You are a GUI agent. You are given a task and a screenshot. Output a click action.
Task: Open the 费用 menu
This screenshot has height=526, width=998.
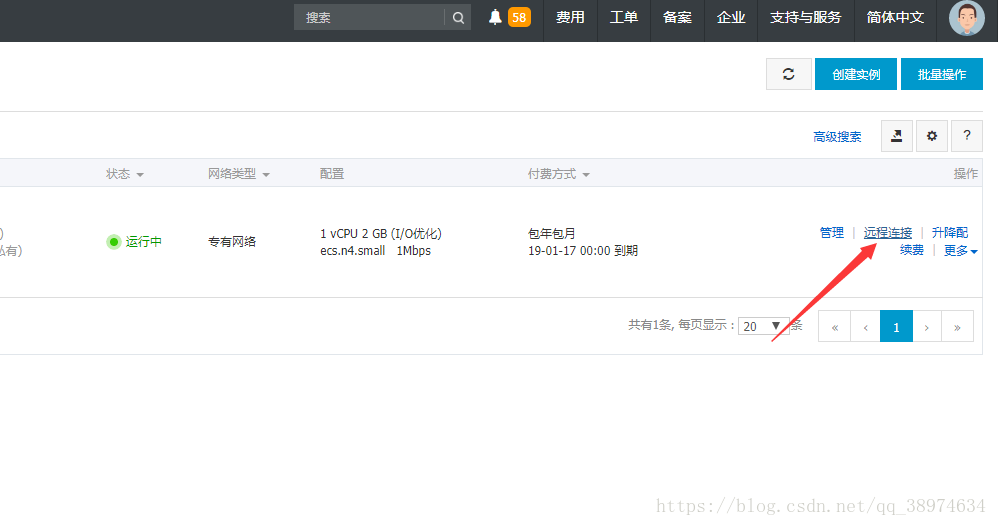[x=570, y=17]
